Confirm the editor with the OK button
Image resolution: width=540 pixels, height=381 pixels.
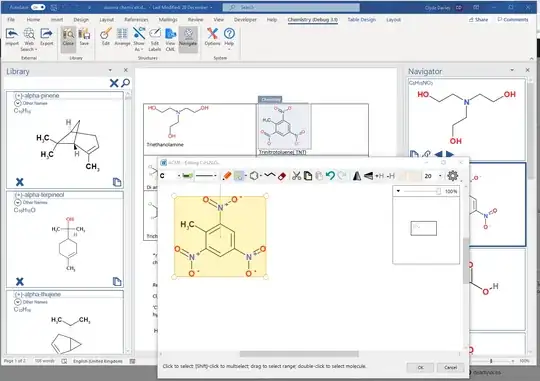420,368
